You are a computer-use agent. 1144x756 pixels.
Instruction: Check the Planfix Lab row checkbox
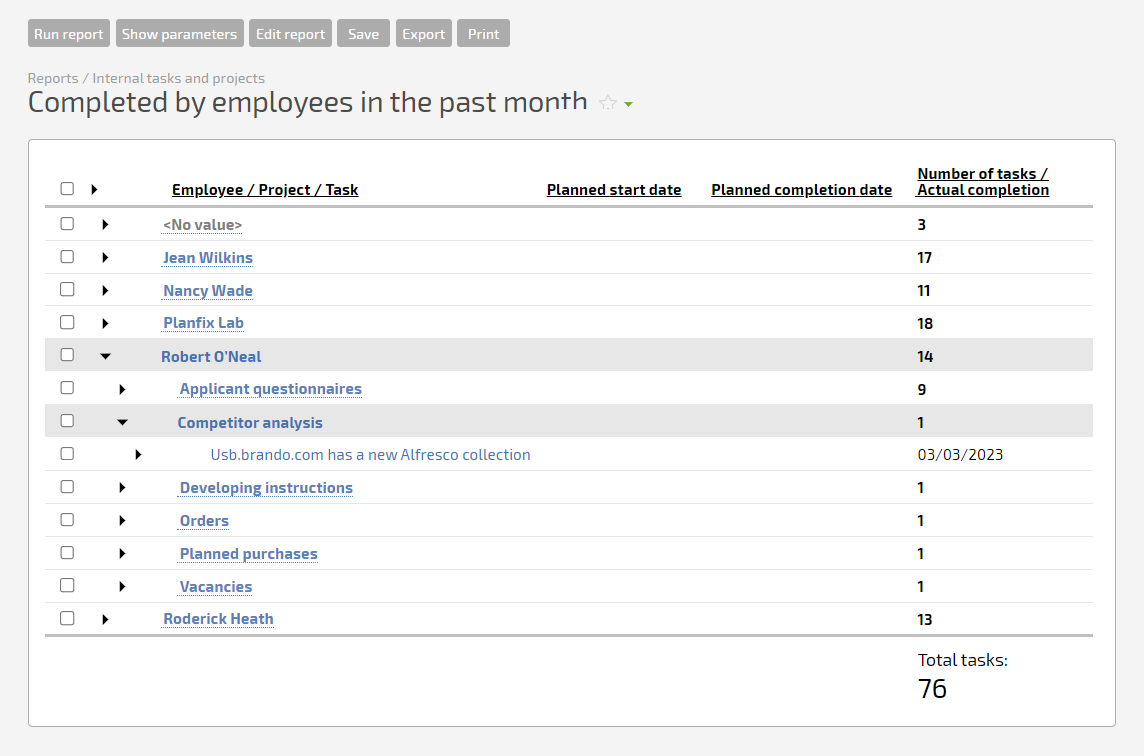point(67,322)
